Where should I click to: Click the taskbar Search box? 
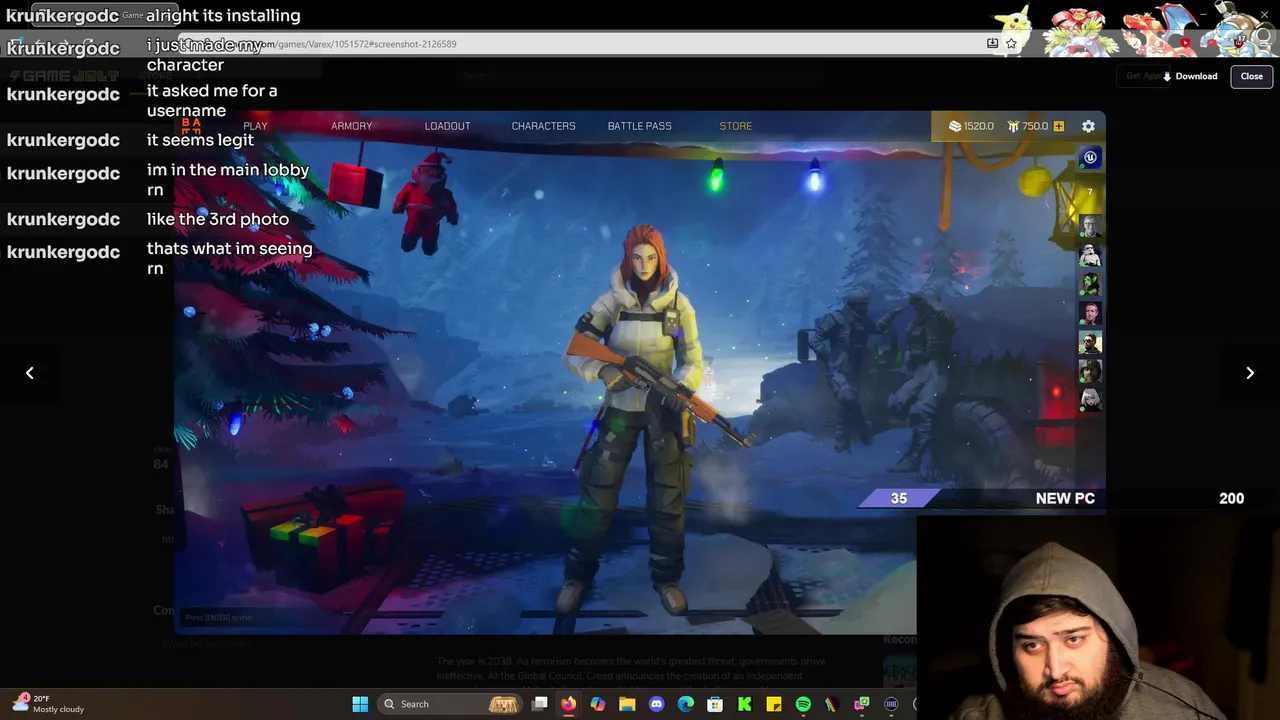click(450, 704)
